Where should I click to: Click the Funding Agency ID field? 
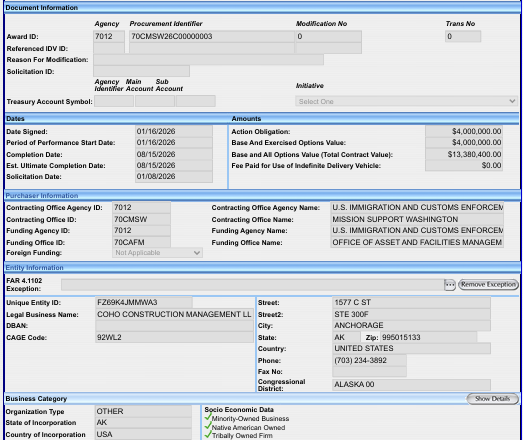coord(141,231)
